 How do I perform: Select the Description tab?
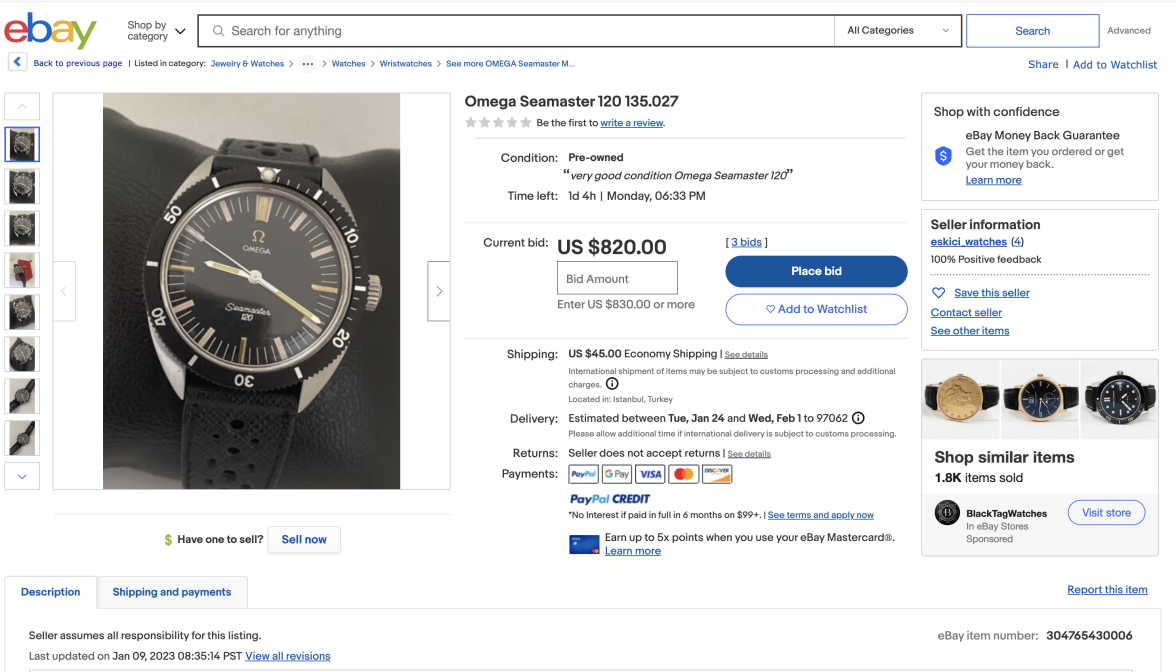coord(51,592)
